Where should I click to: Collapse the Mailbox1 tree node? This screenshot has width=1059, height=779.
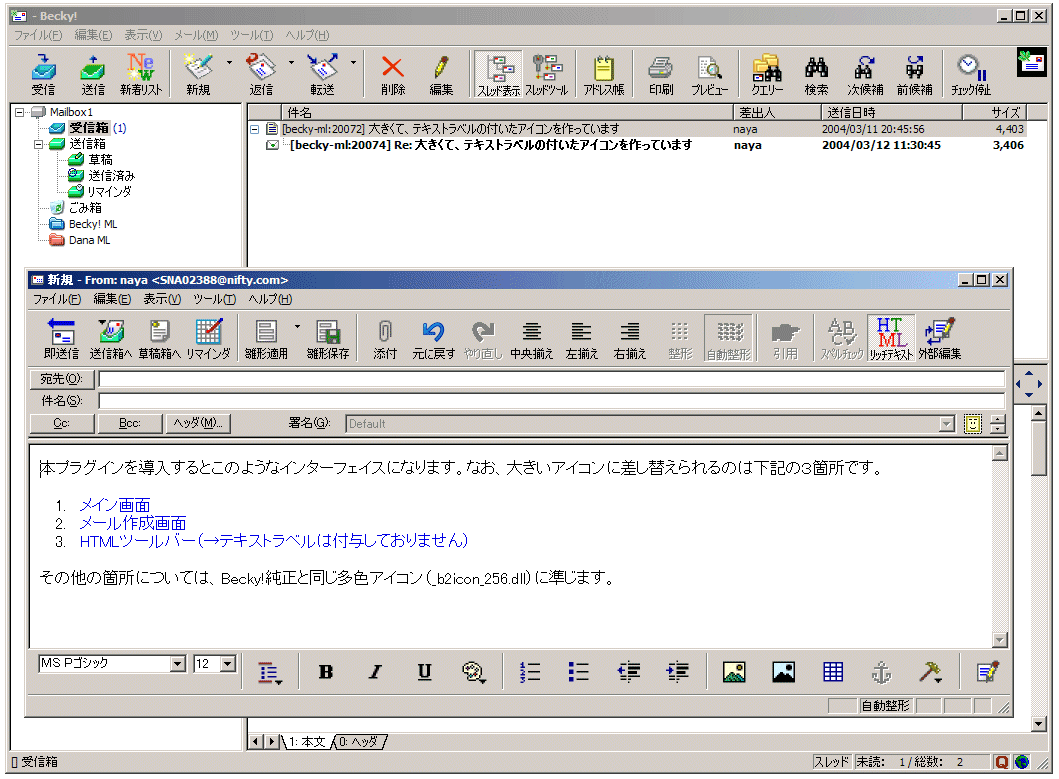[x=20, y=112]
